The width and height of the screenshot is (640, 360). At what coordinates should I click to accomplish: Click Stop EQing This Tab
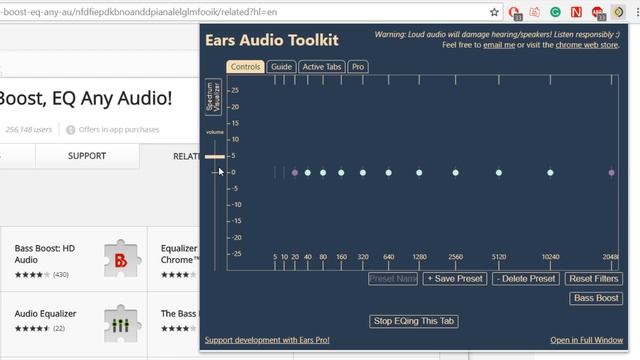414,321
